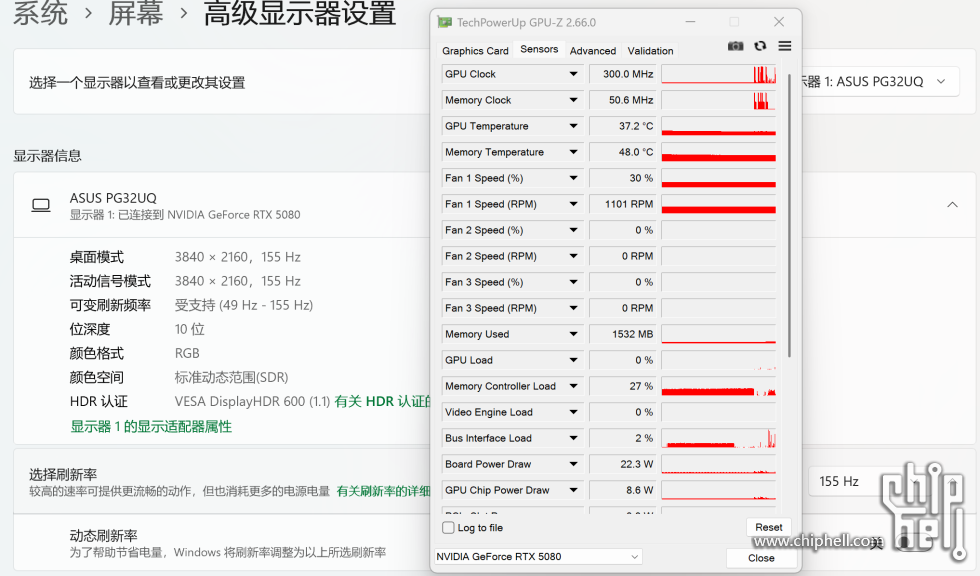Collapse the ASUS PG32UQ display info section

tap(952, 205)
